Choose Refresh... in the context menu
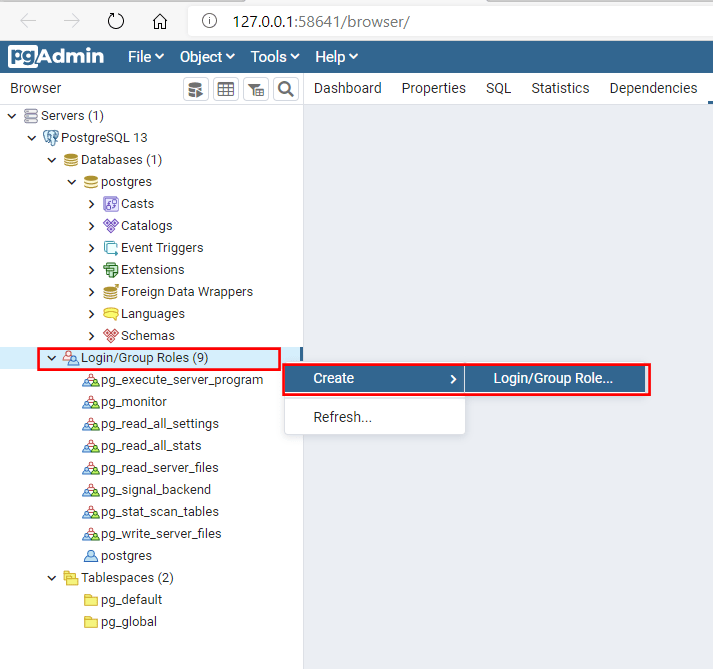Image resolution: width=713 pixels, height=669 pixels. (374, 417)
